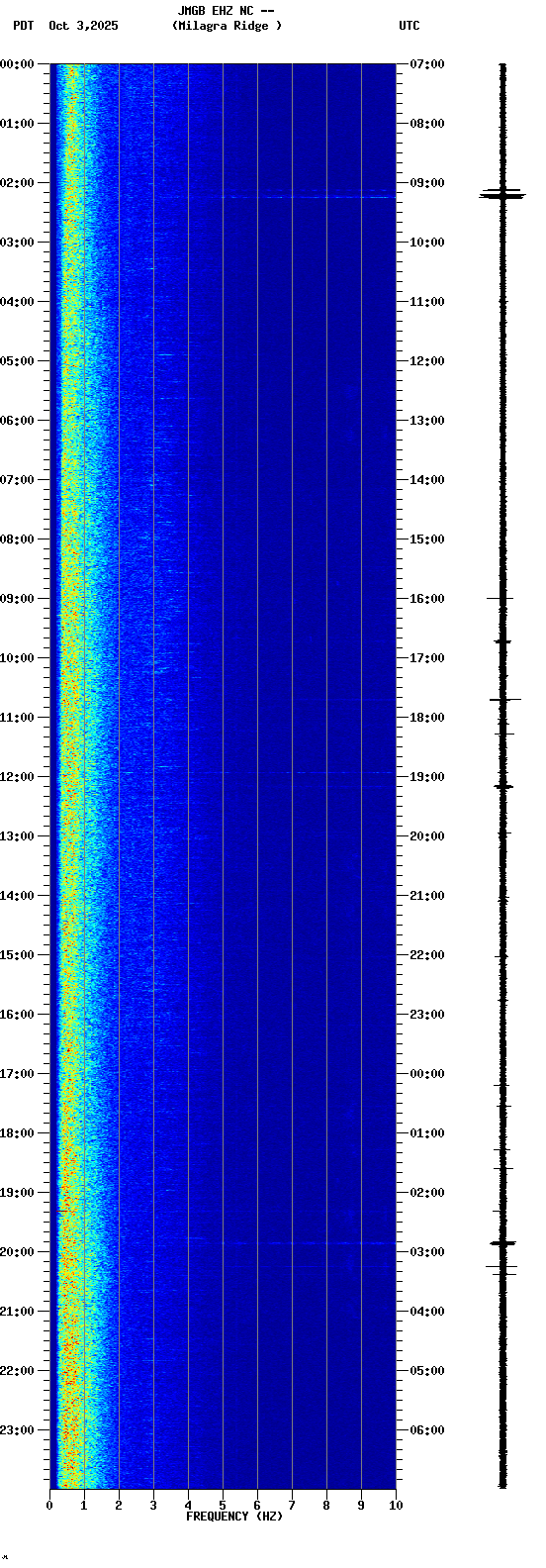Screen dimensions: 546x1568
Task: Click seismogram trace spike just before 03:00 UTC
Action: coord(502,1242)
